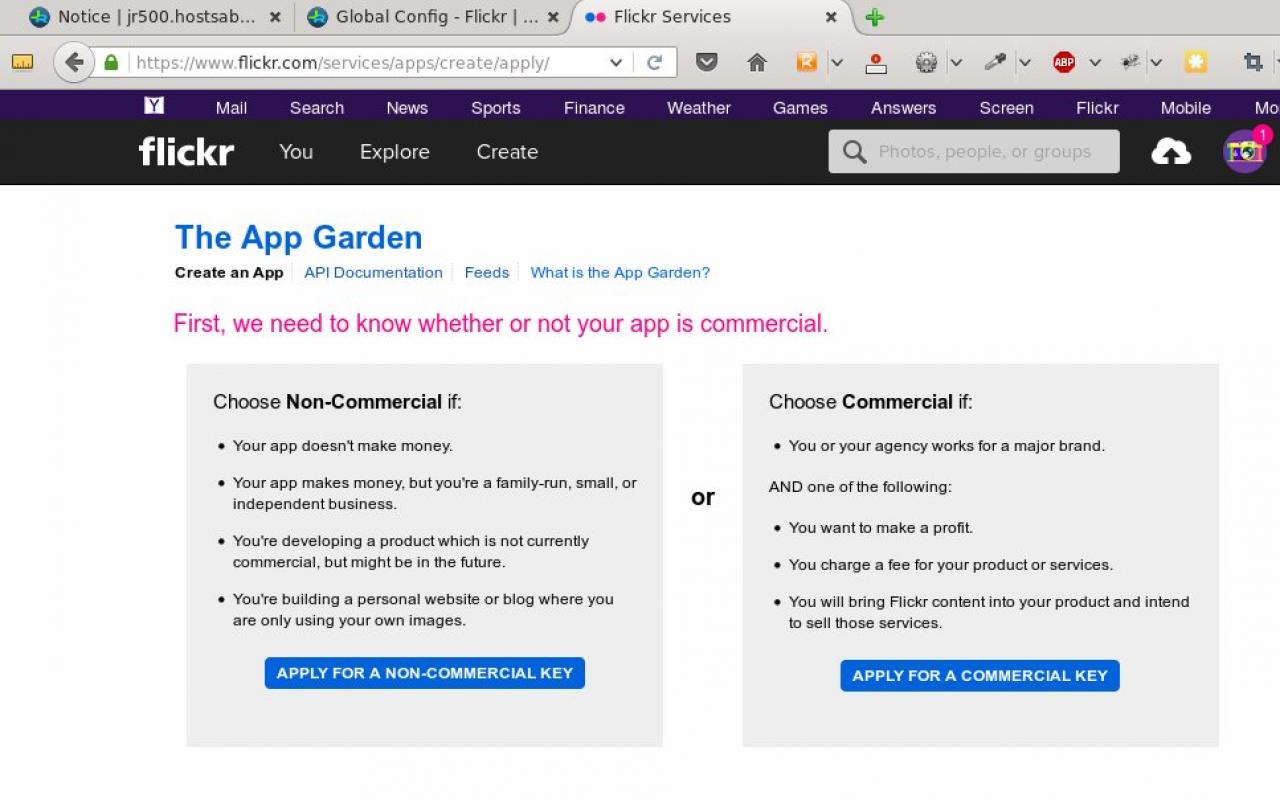Reload the page with the refresh icon
The width and height of the screenshot is (1280, 800).
[x=655, y=62]
